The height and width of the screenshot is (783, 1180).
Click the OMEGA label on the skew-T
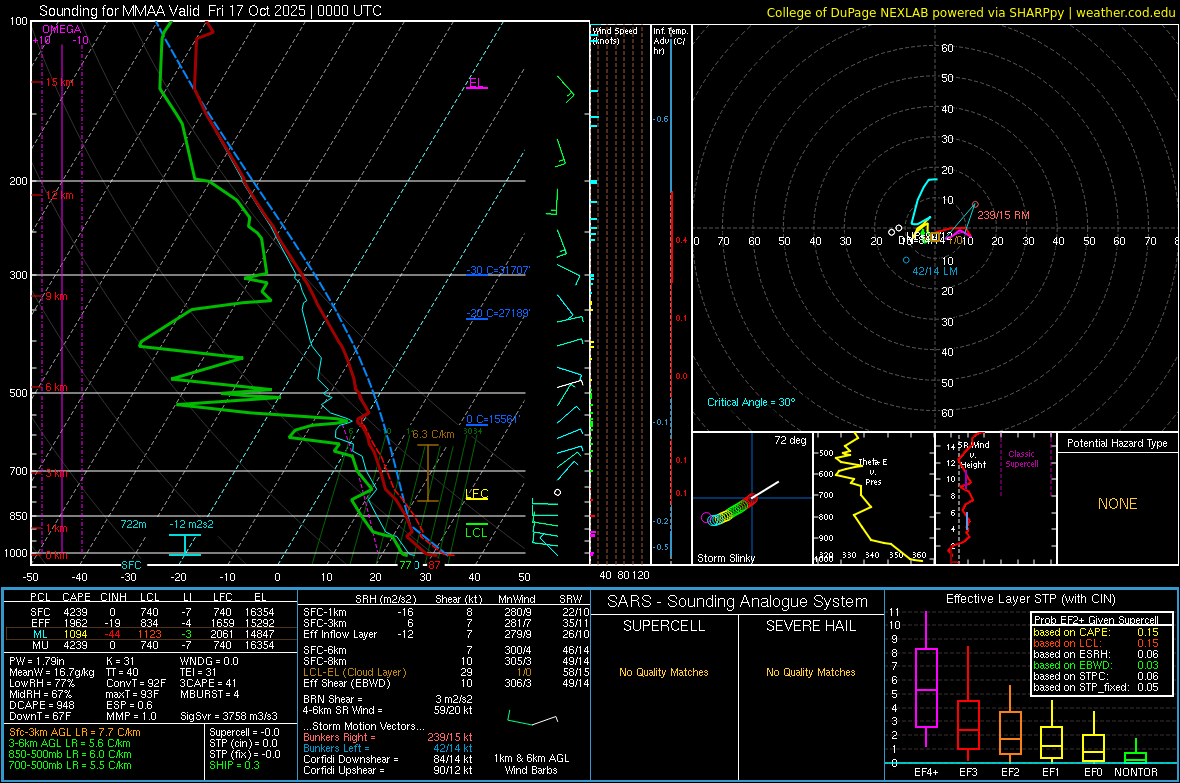click(62, 29)
